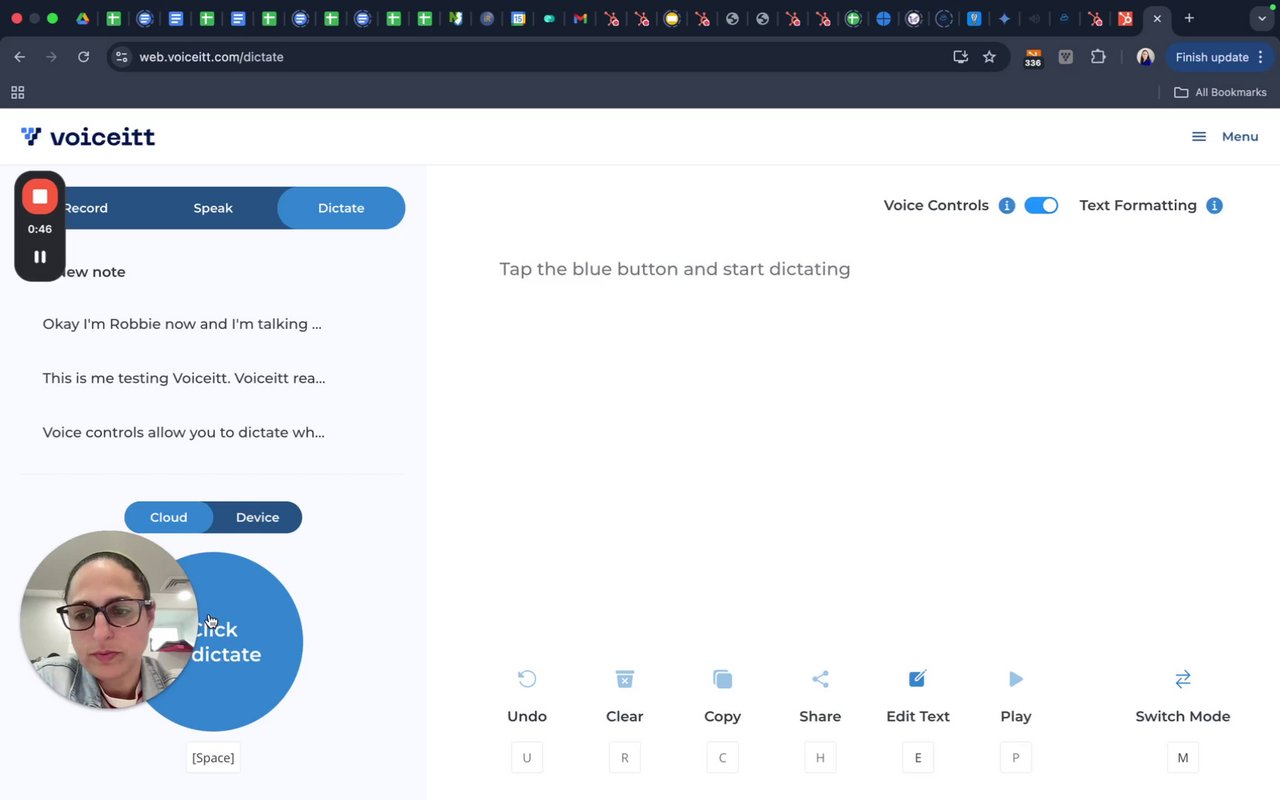
Task: Select Device processing mode
Action: [x=257, y=517]
